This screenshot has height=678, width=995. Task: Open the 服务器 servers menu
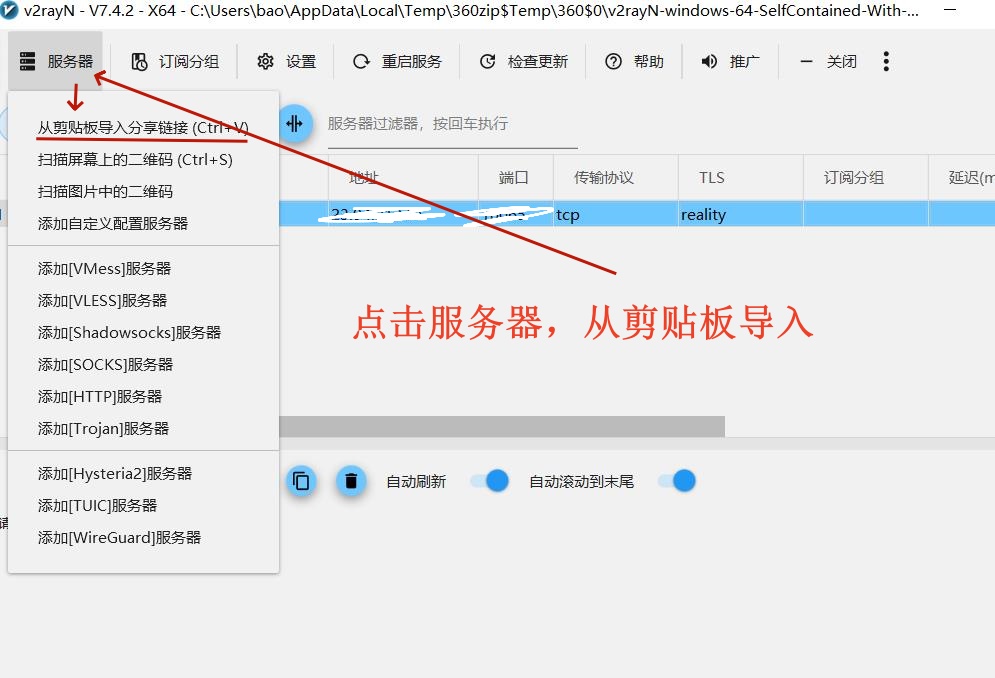tap(56, 62)
